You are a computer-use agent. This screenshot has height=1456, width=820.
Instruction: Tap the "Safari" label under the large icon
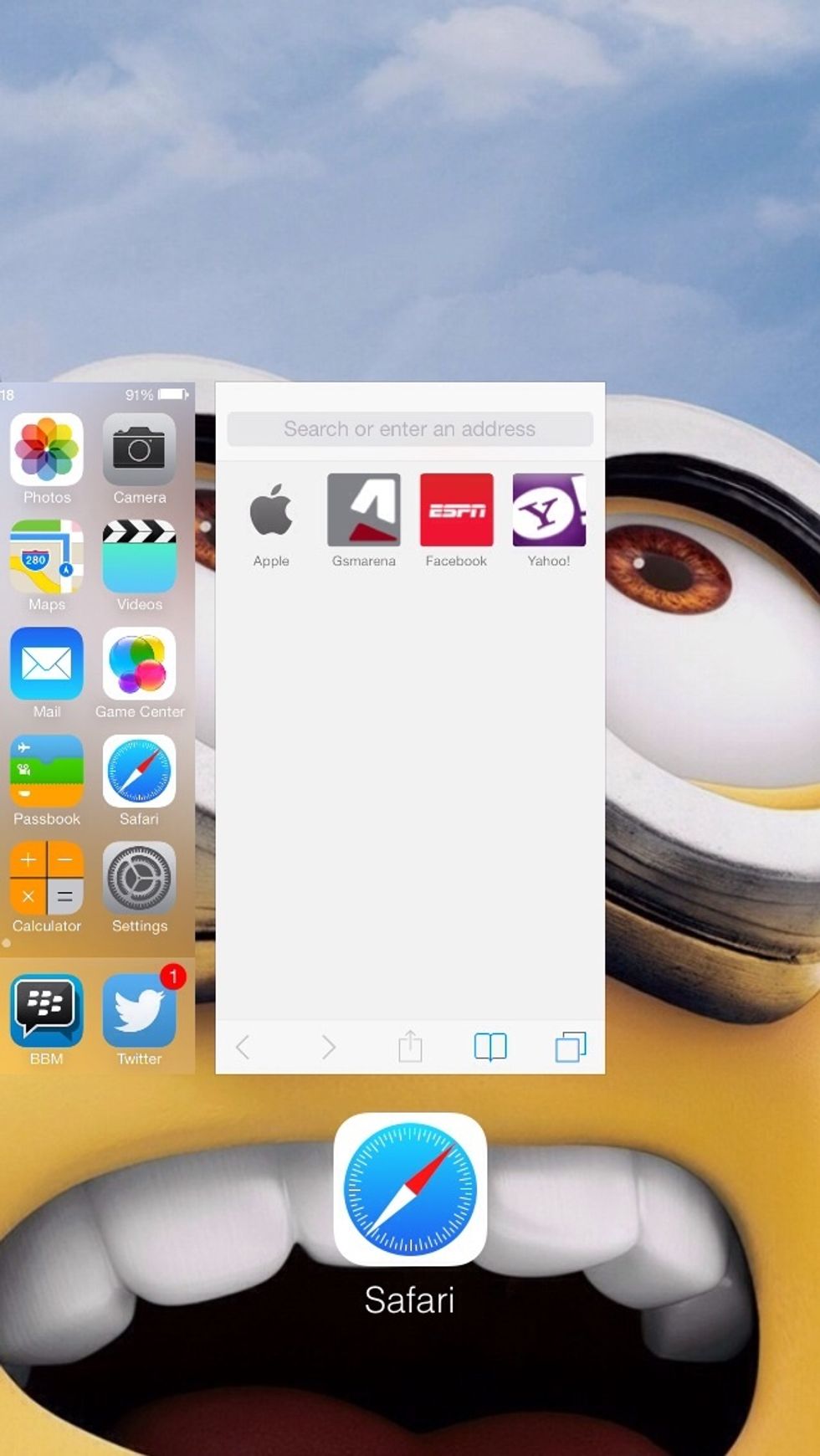(410, 1300)
